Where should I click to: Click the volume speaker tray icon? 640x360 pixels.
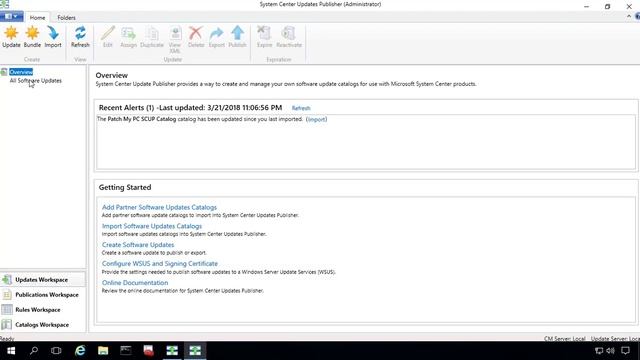tap(611, 351)
